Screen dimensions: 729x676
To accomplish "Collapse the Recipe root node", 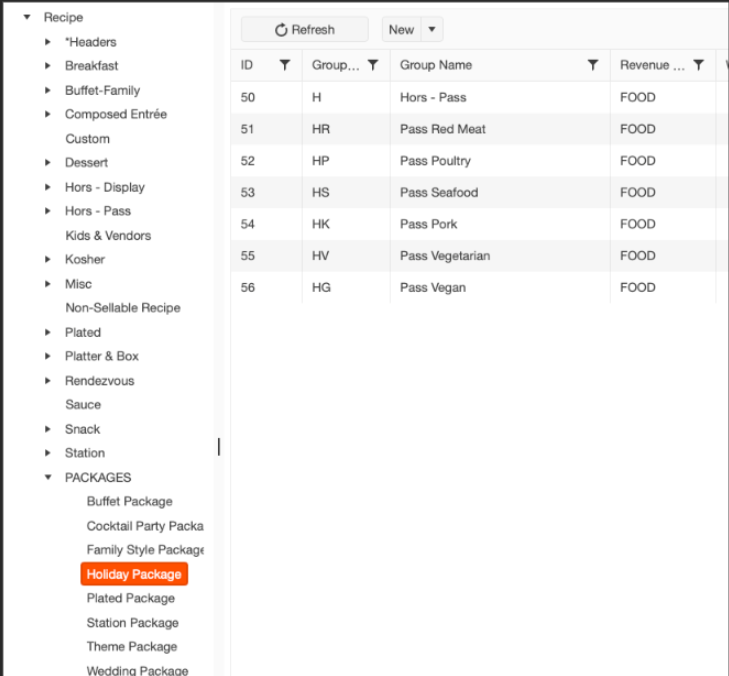I will tap(27, 17).
